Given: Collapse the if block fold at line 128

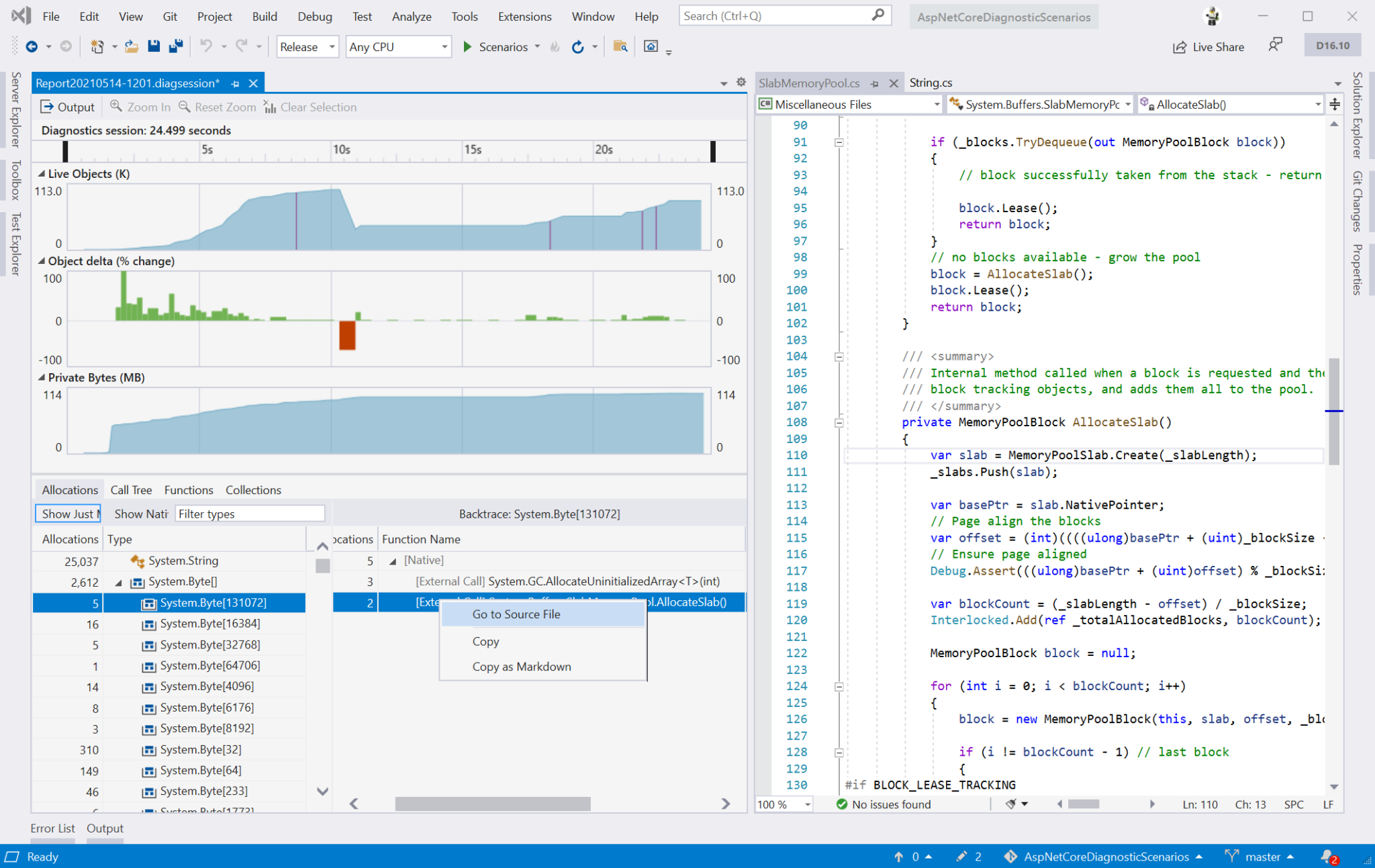Looking at the screenshot, I should 839,753.
